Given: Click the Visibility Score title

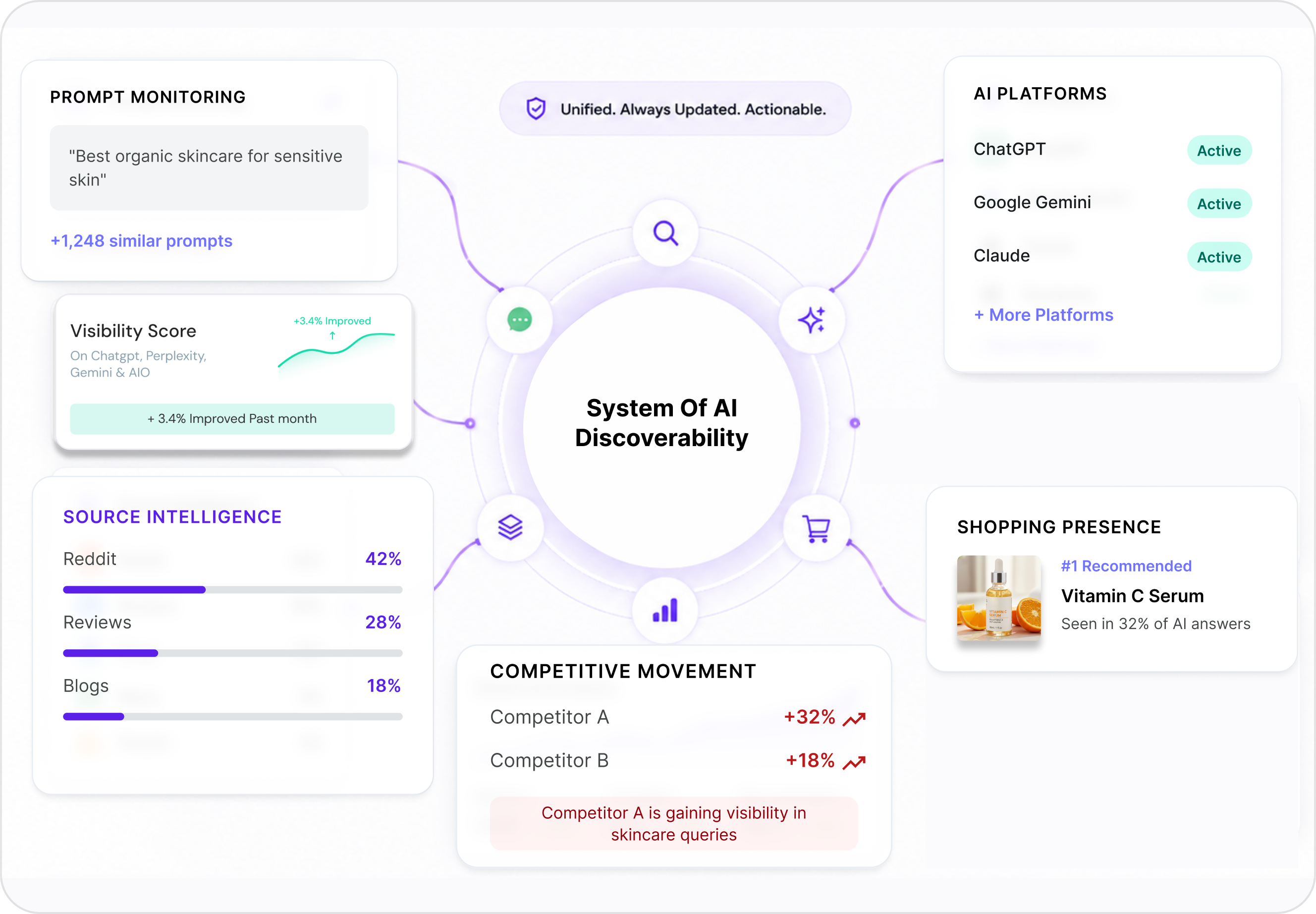Looking at the screenshot, I should click(x=133, y=331).
